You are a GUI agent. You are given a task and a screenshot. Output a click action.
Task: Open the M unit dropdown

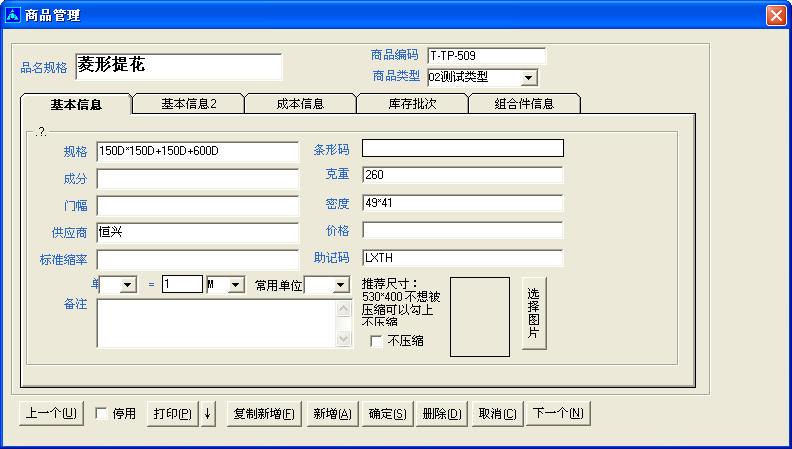(235, 285)
